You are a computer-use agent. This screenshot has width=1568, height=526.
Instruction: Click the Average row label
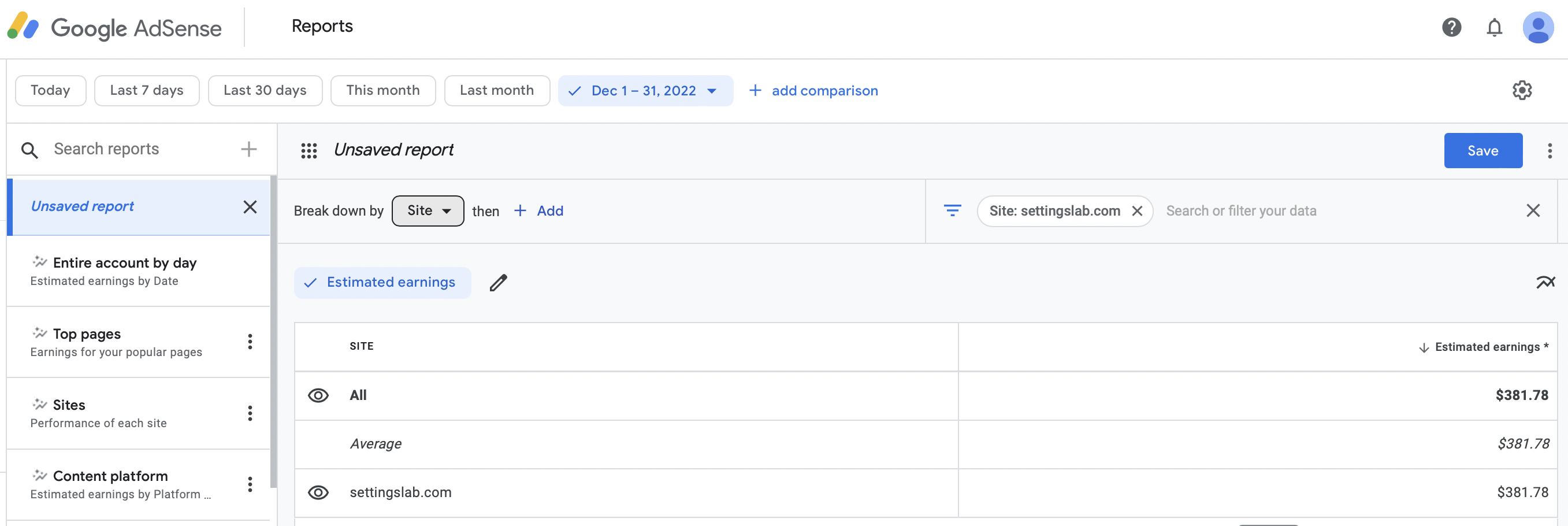376,444
